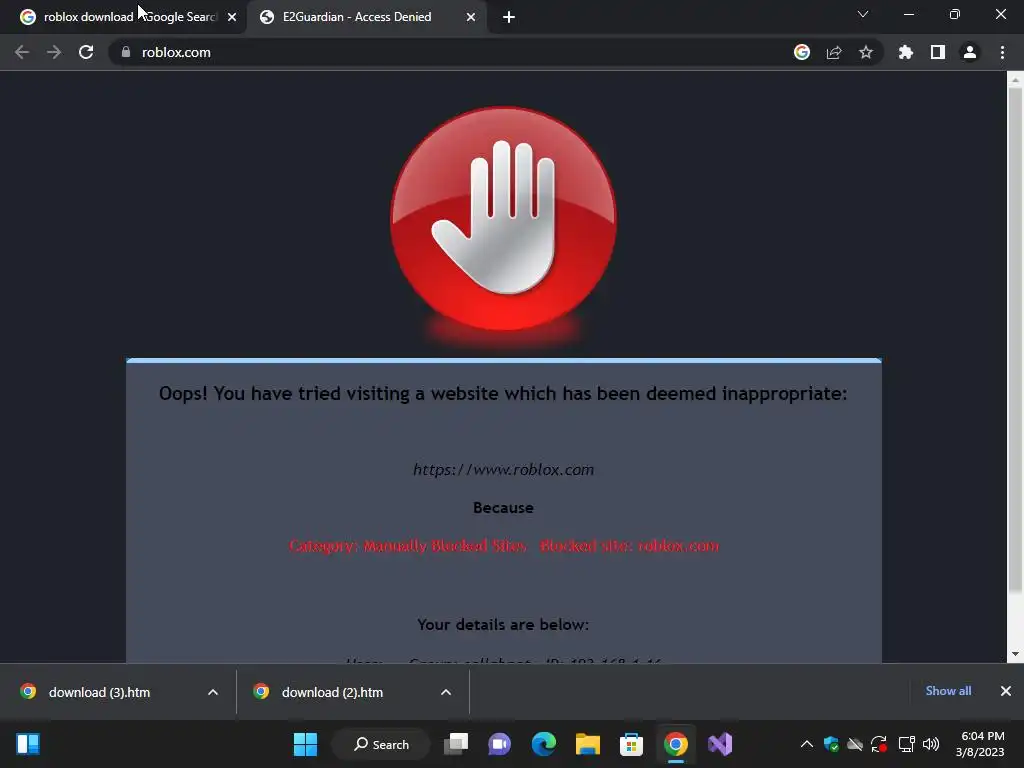Go back to the previous page
Screen dimensions: 1024x768
pos(22,52)
